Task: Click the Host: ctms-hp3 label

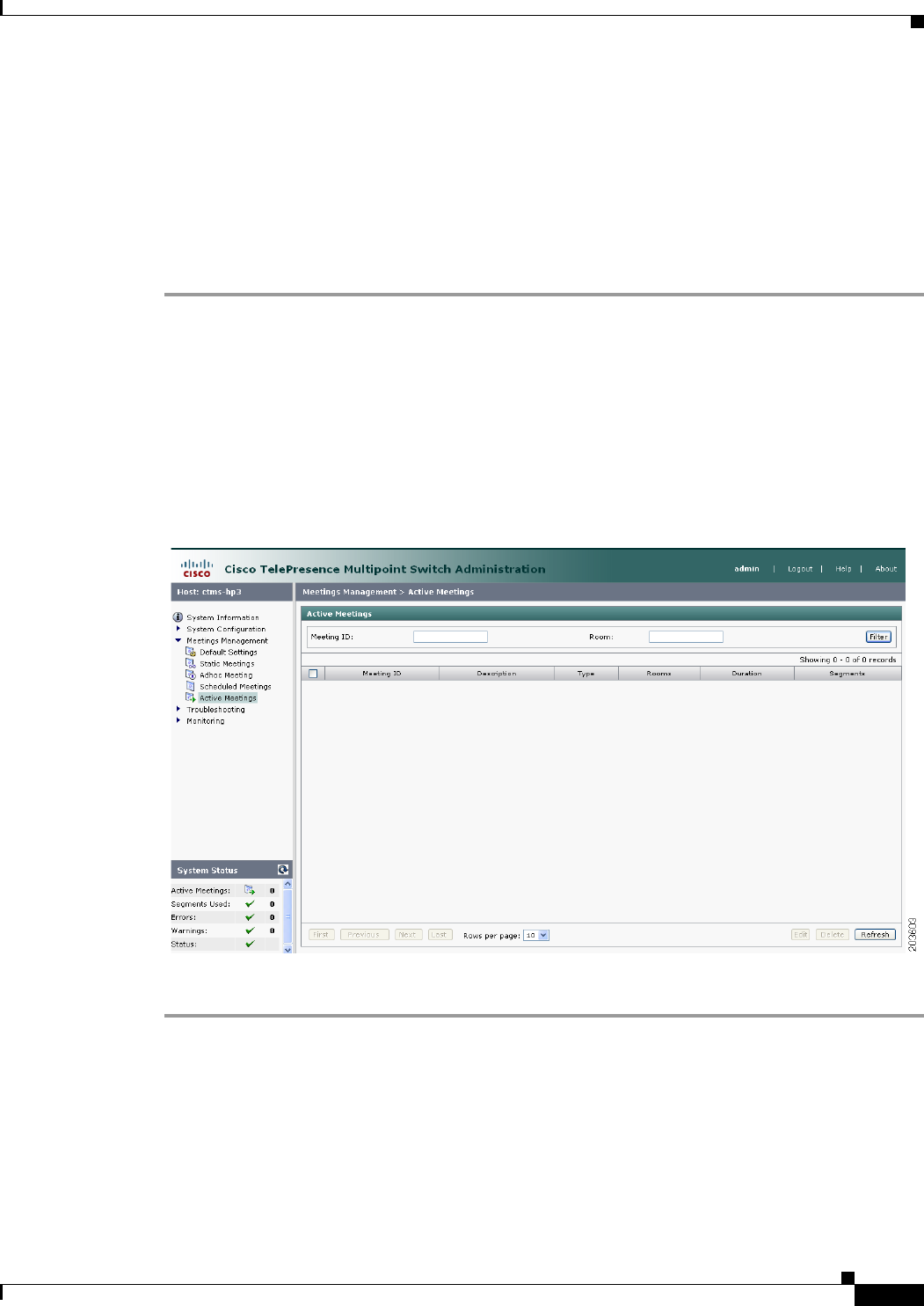Action: (x=209, y=592)
